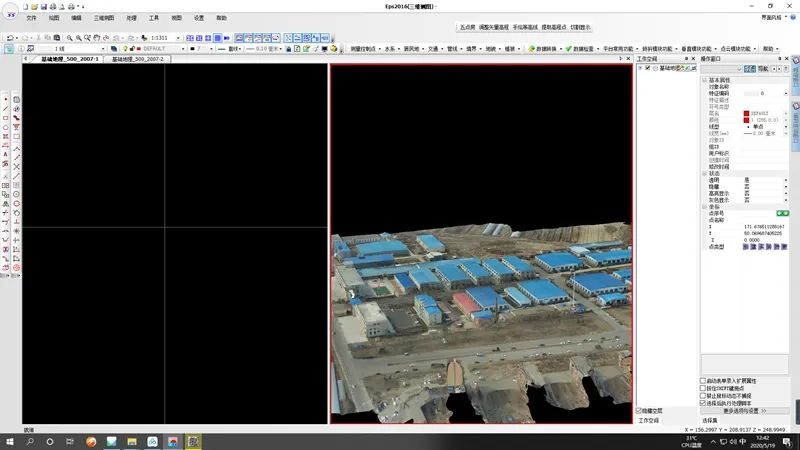Open the scale 1:1311 dropdown
The width and height of the screenshot is (800, 450).
[x=180, y=37]
